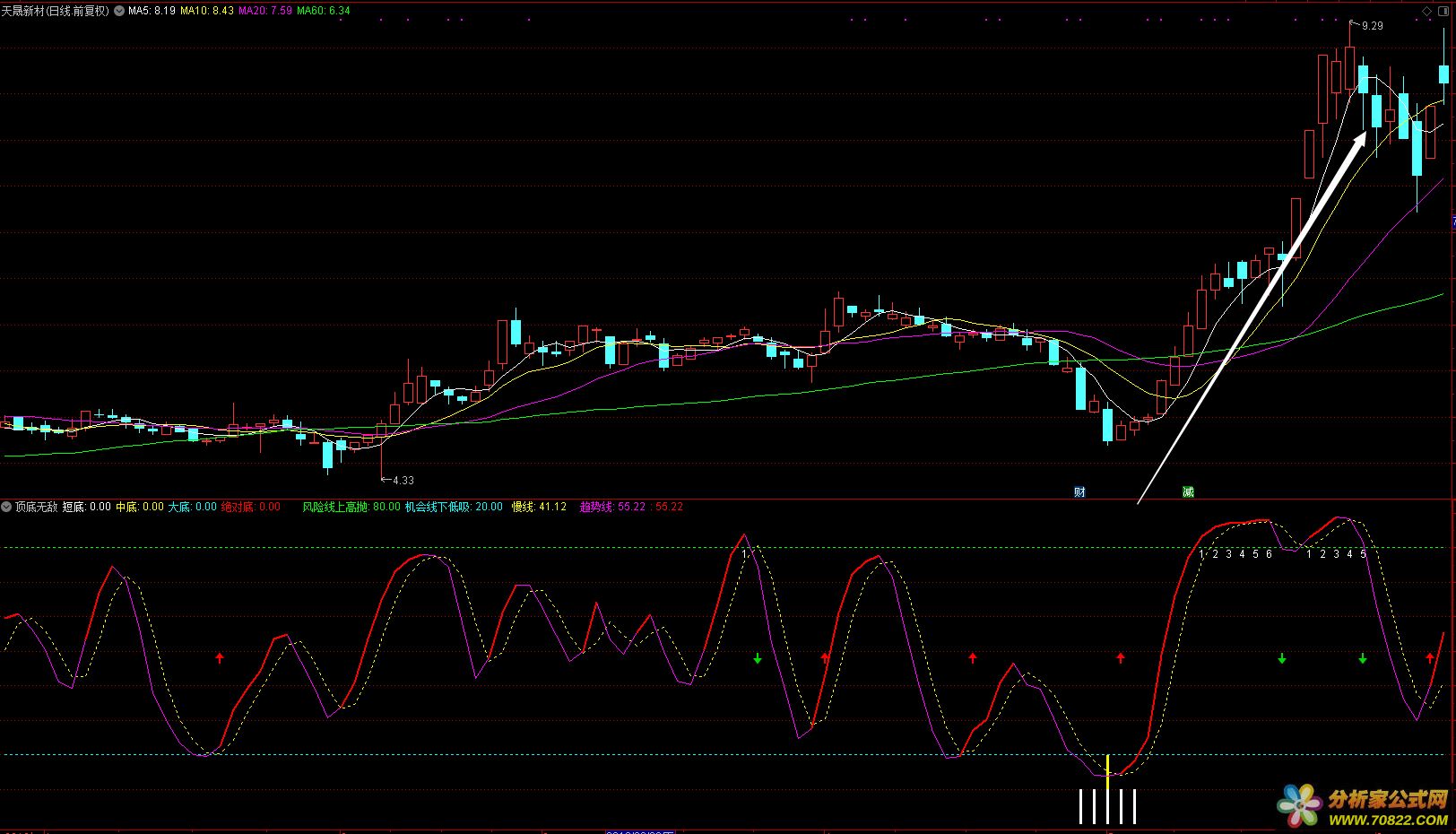Click the side panel toggle icon at top-right
The height and width of the screenshot is (834, 1456).
click(x=1445, y=11)
